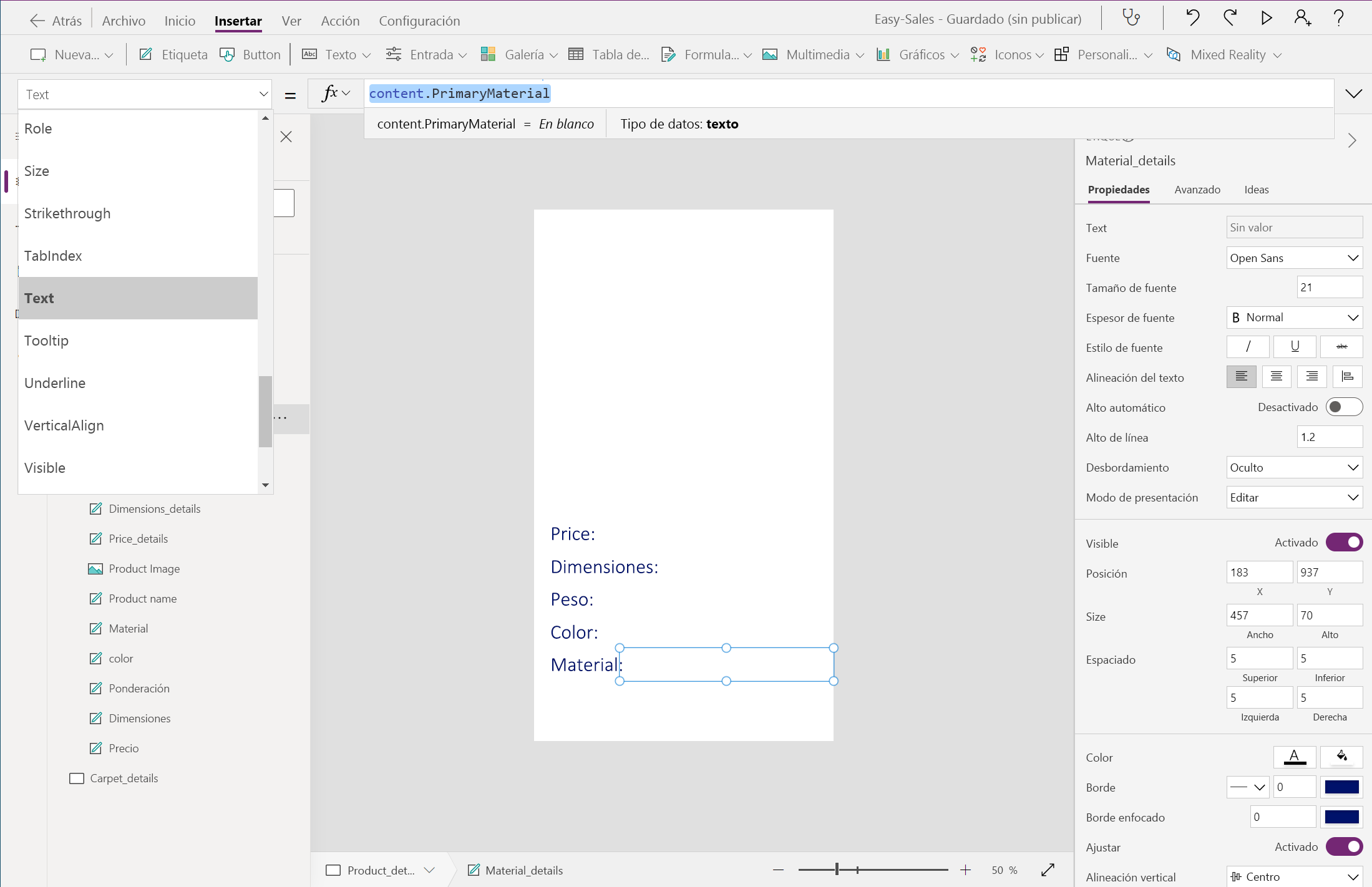Disable the Visible toggle
The height and width of the screenshot is (887, 1372).
(1344, 543)
